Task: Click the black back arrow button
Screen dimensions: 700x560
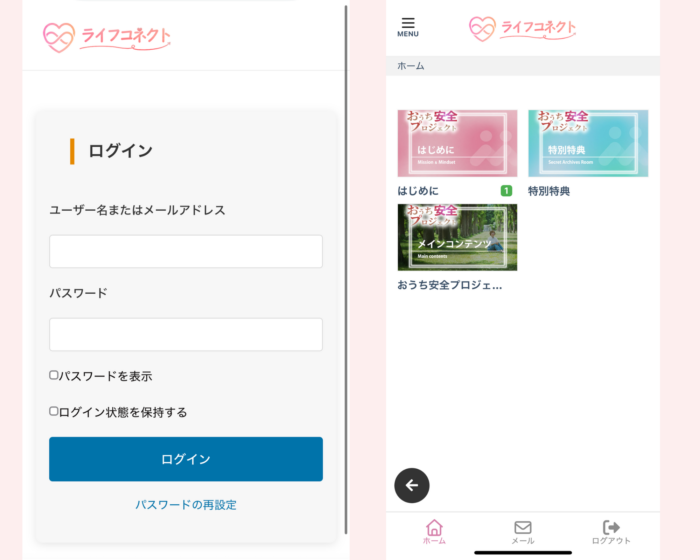Action: coord(412,485)
